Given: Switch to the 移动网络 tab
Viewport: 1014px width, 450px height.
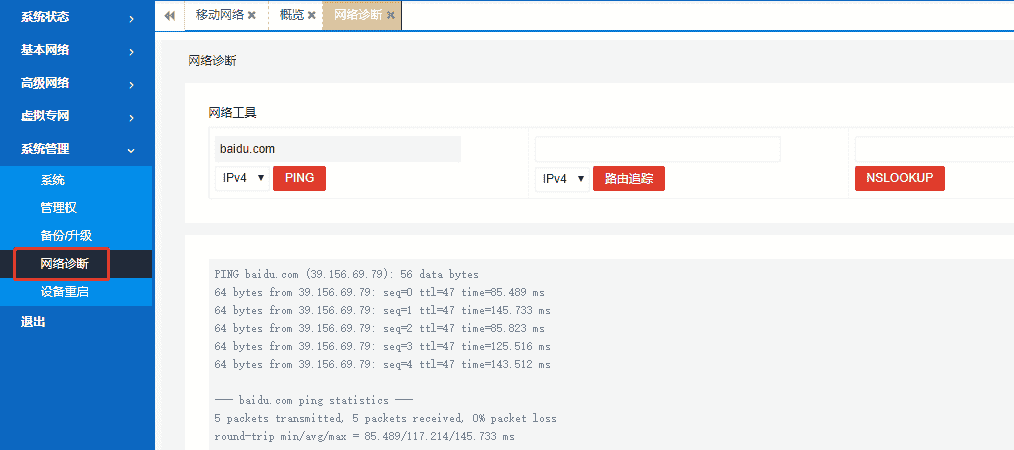Looking at the screenshot, I should pos(218,15).
